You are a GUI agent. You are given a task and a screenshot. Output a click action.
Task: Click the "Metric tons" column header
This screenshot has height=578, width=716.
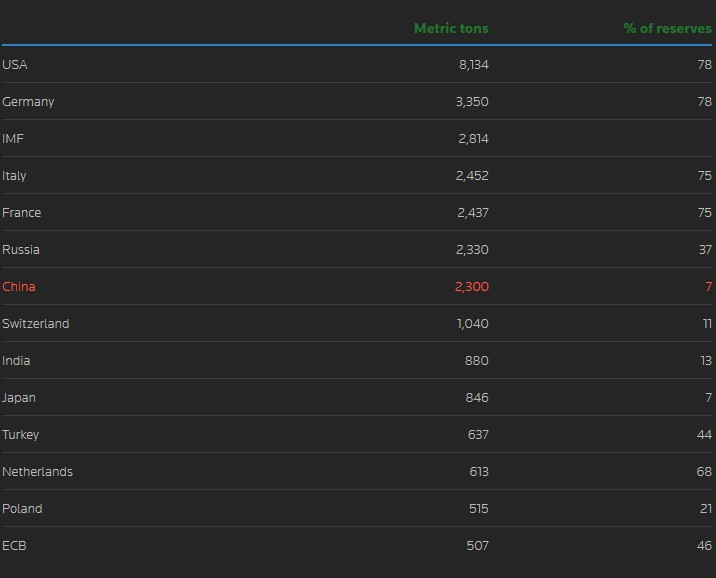tap(451, 28)
